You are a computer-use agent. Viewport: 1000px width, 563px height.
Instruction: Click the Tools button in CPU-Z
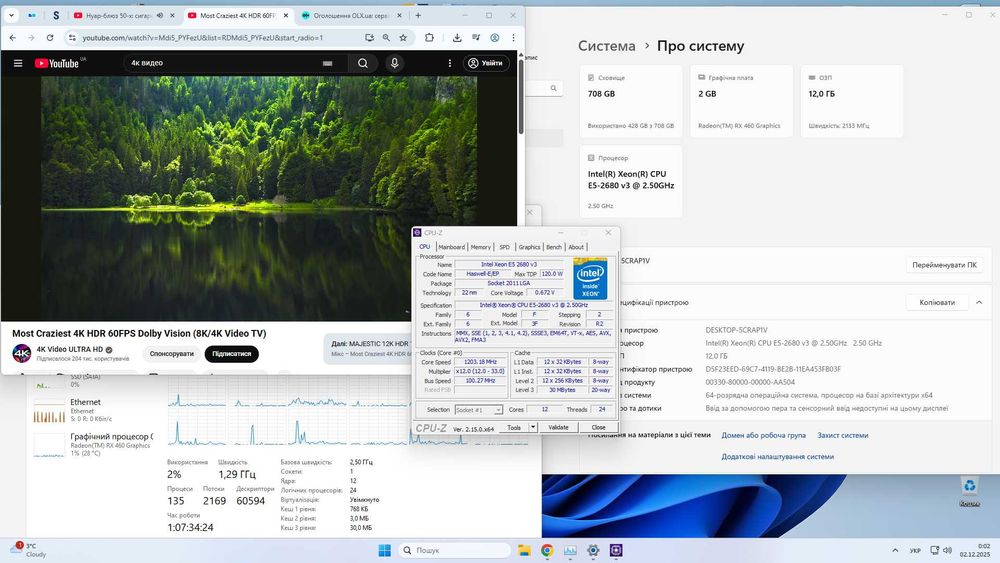(x=514, y=427)
